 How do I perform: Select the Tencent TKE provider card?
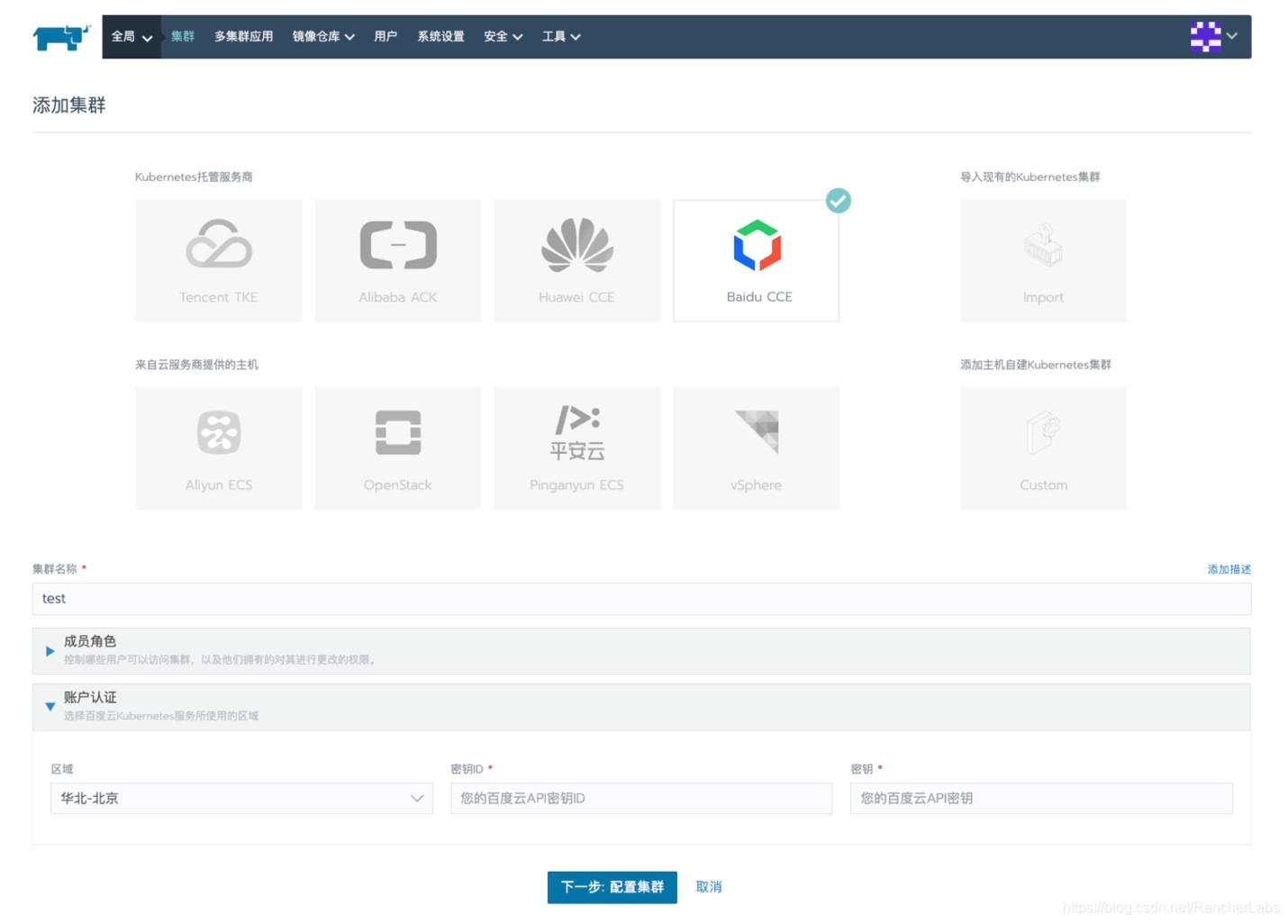(x=219, y=260)
